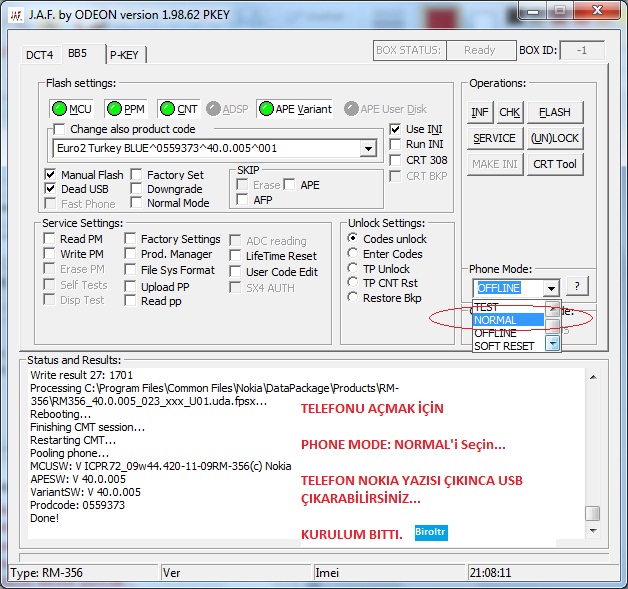This screenshot has width=628, height=589.
Task: Click the log scrollbar down arrow
Action: (593, 531)
